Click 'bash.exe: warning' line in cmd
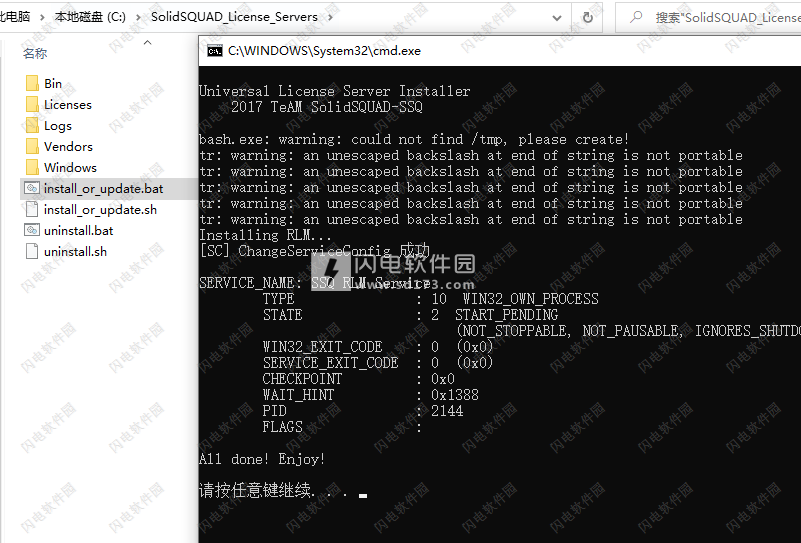 pyautogui.click(x=414, y=139)
